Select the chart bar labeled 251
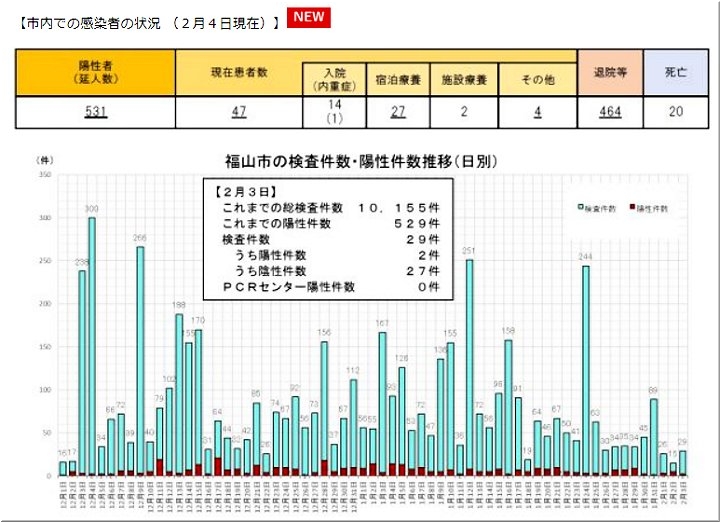This screenshot has width=720, height=522. click(x=469, y=367)
